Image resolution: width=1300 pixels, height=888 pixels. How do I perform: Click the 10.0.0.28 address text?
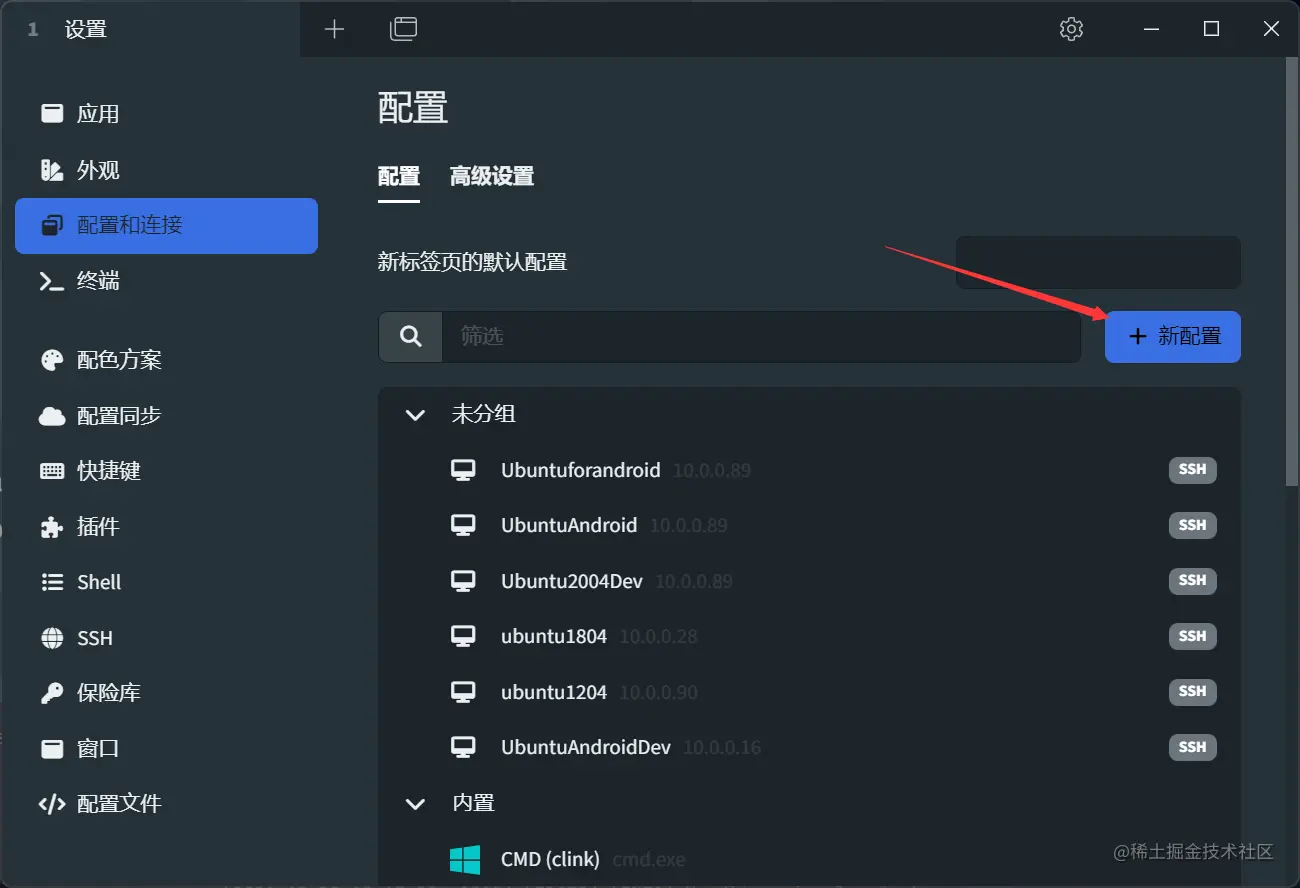coord(658,637)
